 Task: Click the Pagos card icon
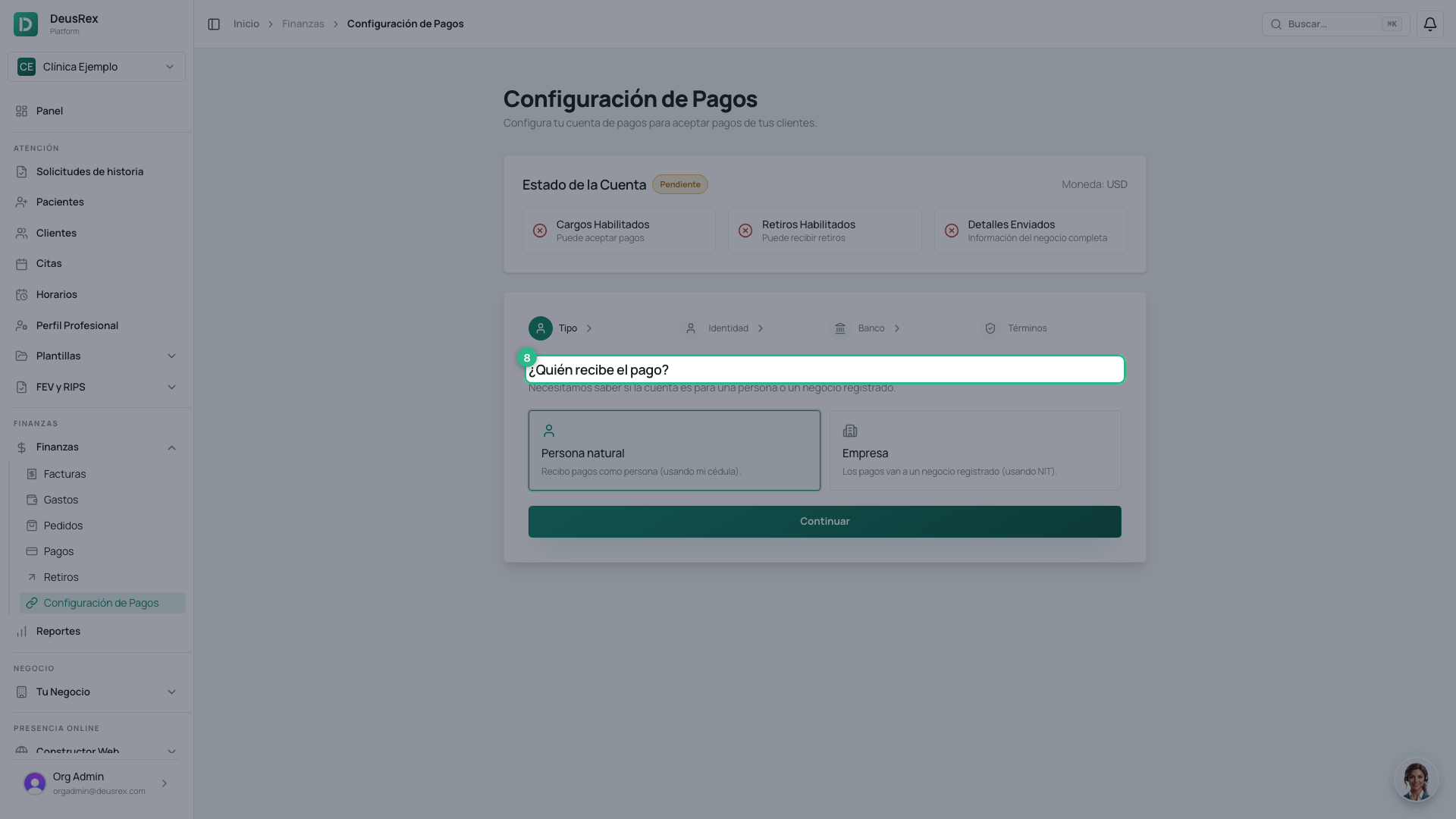32,551
